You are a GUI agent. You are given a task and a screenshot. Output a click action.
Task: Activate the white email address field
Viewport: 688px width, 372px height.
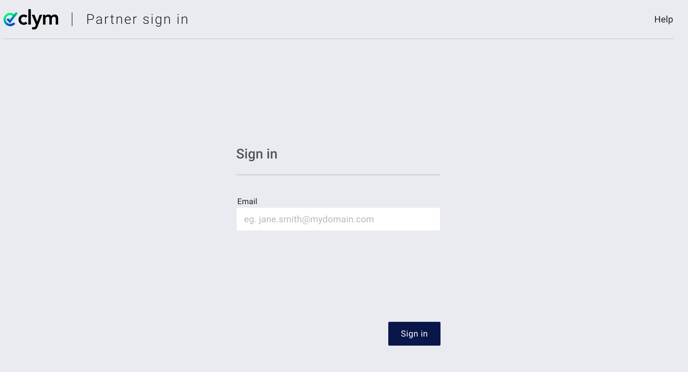click(338, 219)
